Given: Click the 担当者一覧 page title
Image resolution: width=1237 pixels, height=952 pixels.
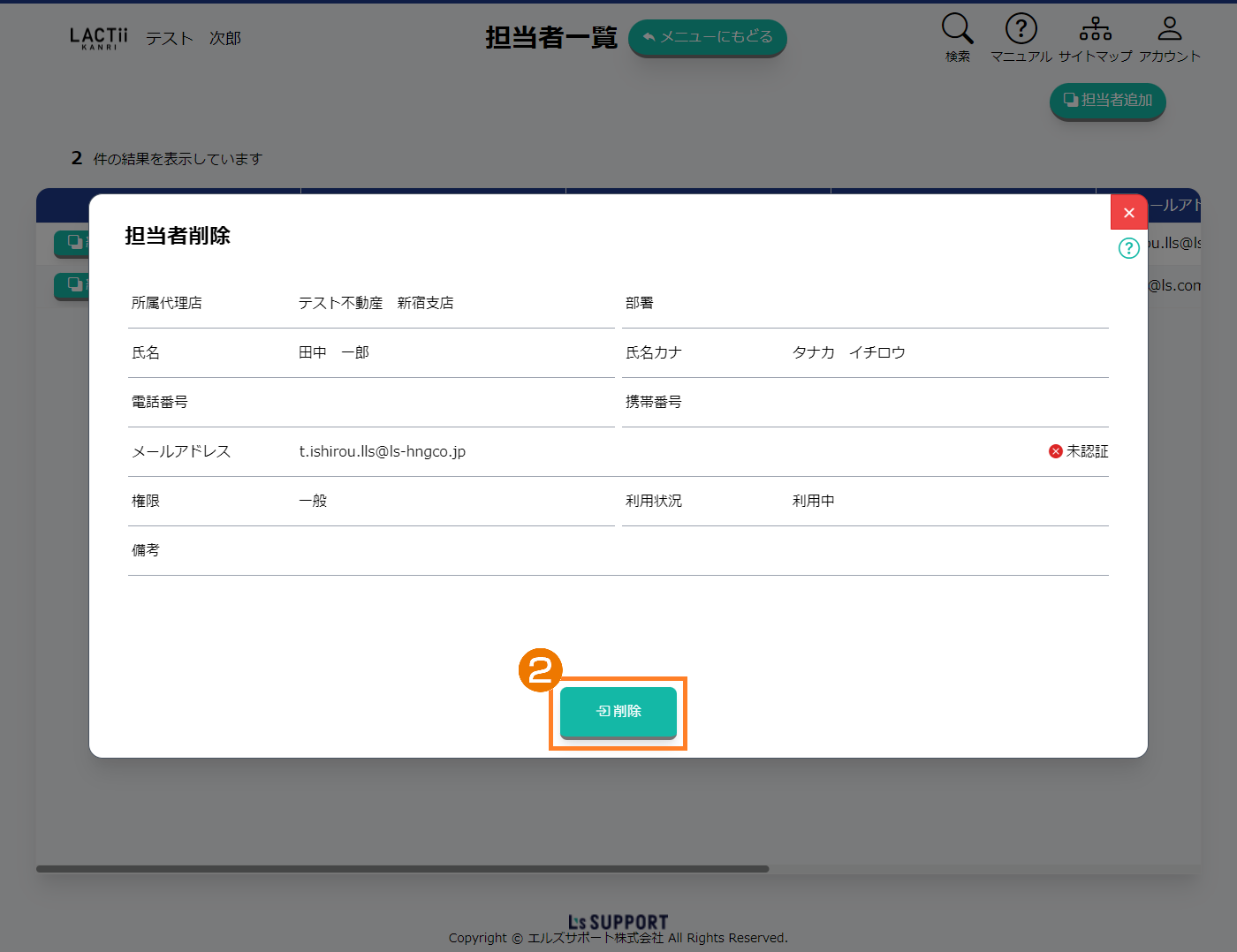Looking at the screenshot, I should tap(550, 37).
